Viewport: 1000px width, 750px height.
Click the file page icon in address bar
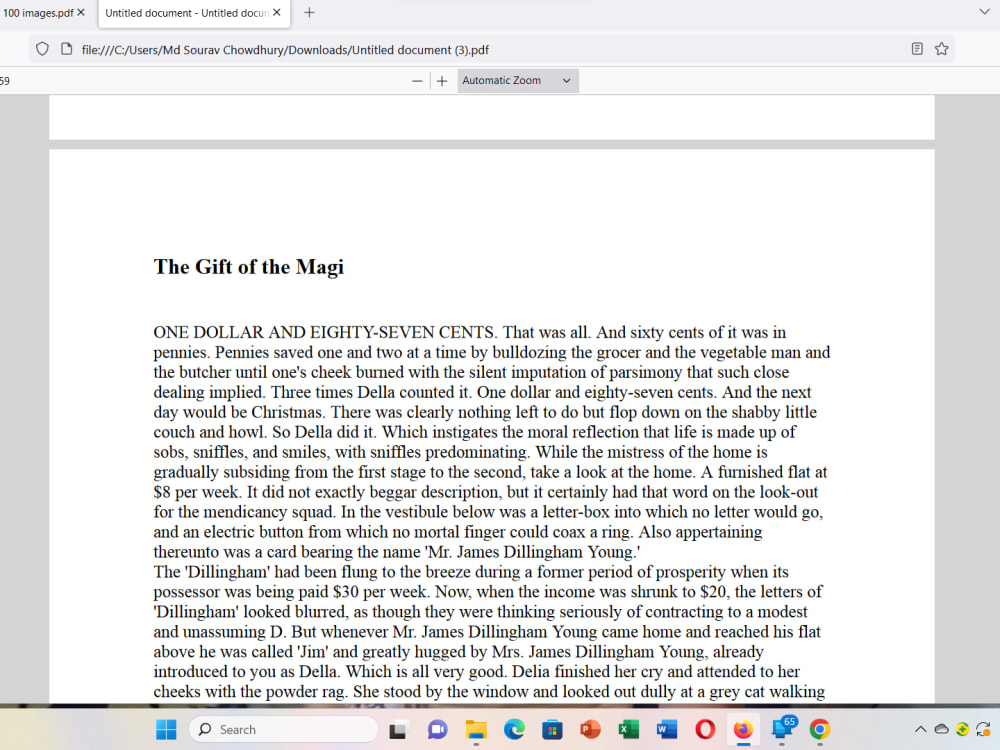(66, 49)
